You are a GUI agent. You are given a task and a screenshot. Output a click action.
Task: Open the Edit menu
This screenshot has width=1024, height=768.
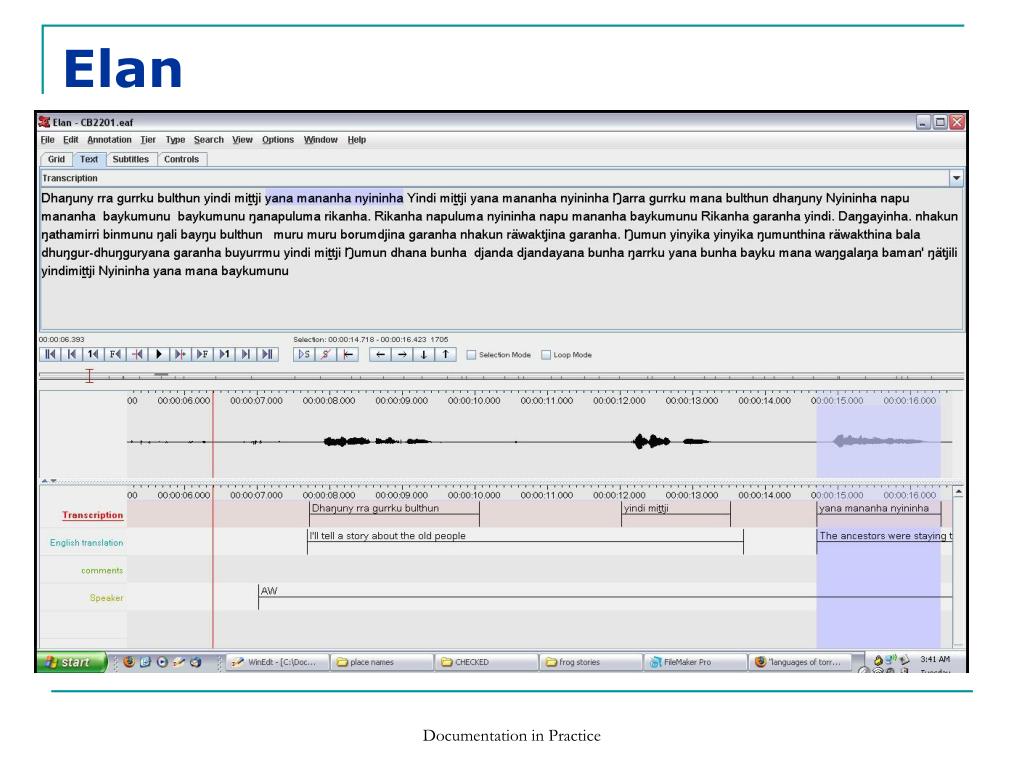click(x=71, y=140)
